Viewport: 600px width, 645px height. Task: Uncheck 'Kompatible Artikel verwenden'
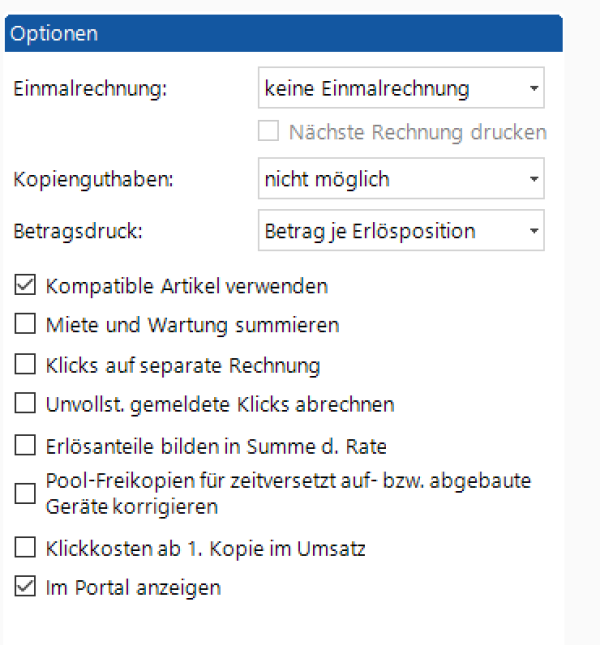(x=25, y=285)
